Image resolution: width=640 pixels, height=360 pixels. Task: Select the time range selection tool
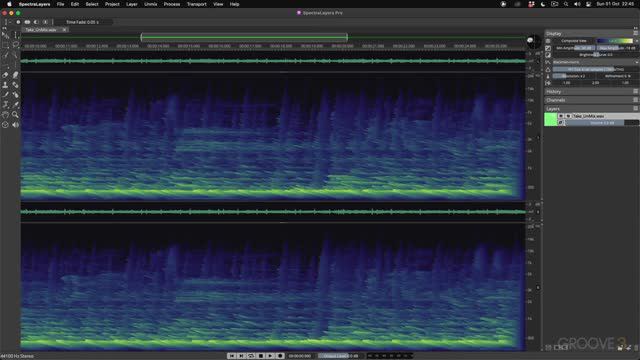[16, 36]
